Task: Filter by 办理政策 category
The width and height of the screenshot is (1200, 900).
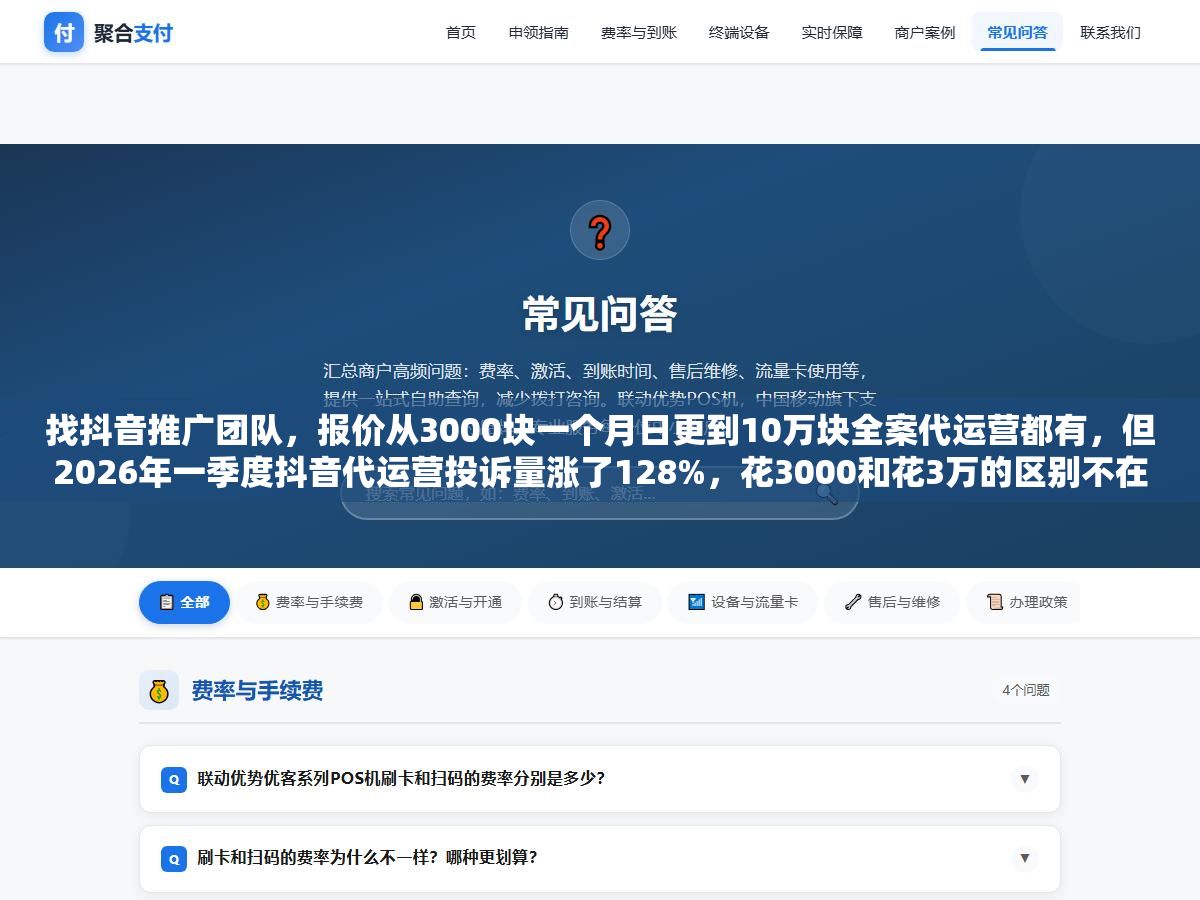Action: pos(1026,602)
